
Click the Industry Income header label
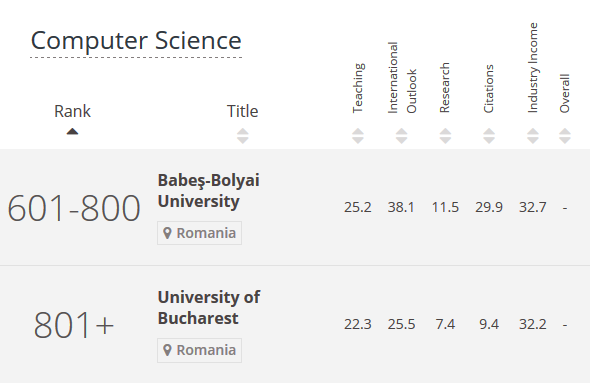click(x=532, y=68)
